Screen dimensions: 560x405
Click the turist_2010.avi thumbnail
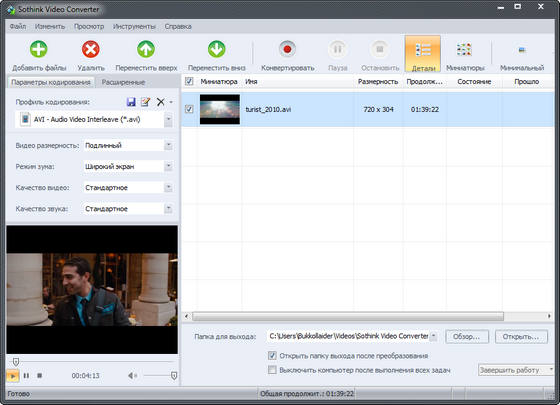(220, 109)
